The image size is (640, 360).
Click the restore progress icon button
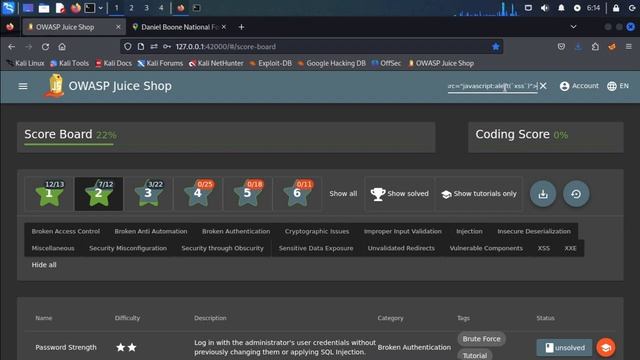tap(576, 194)
